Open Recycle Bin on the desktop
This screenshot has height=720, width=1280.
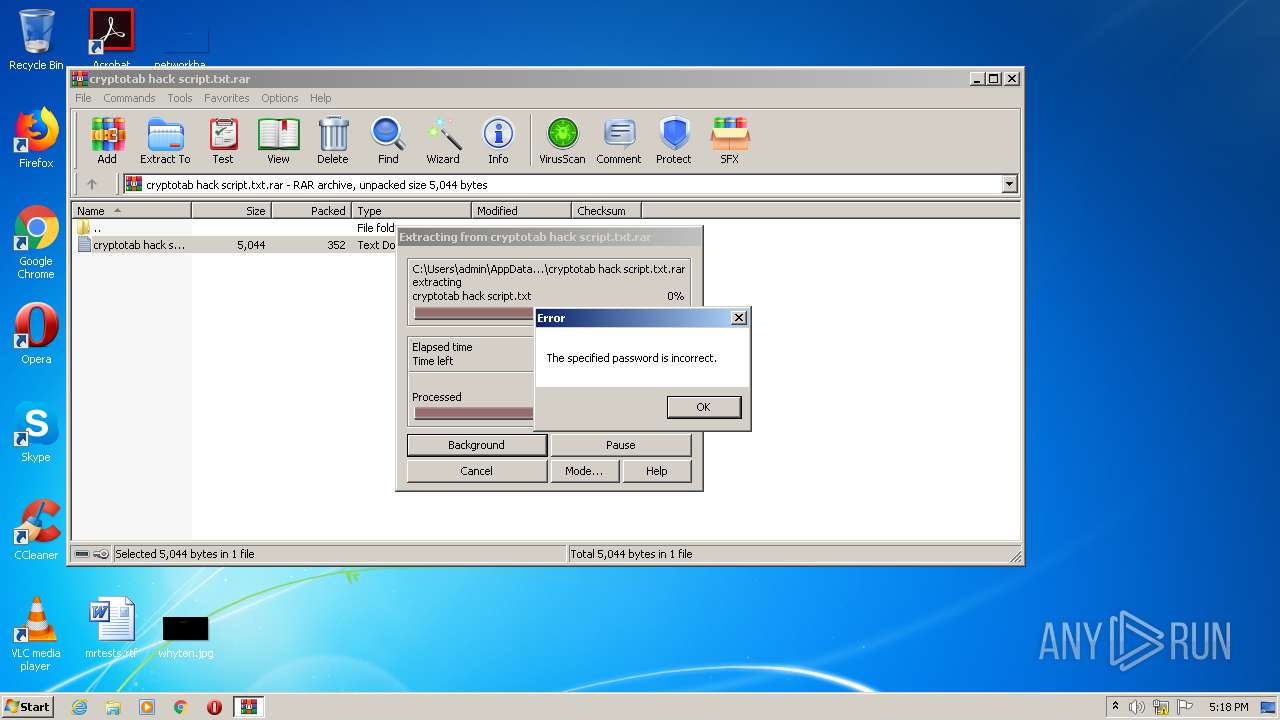coord(37,40)
